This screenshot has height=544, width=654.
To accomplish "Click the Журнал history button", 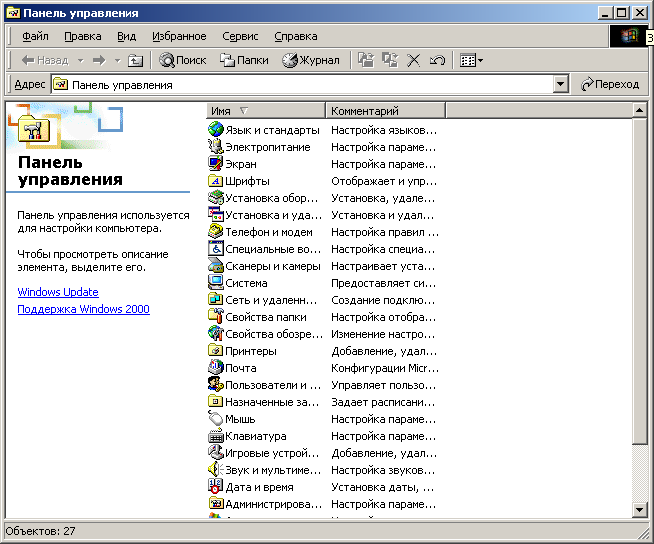I will 311,60.
